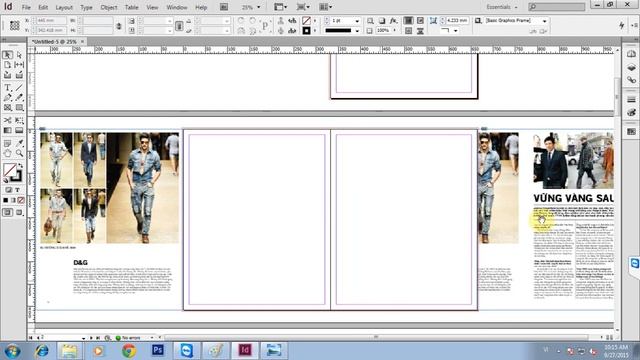The height and width of the screenshot is (360, 640).
Task: Click the effects fx button
Action: point(393,20)
